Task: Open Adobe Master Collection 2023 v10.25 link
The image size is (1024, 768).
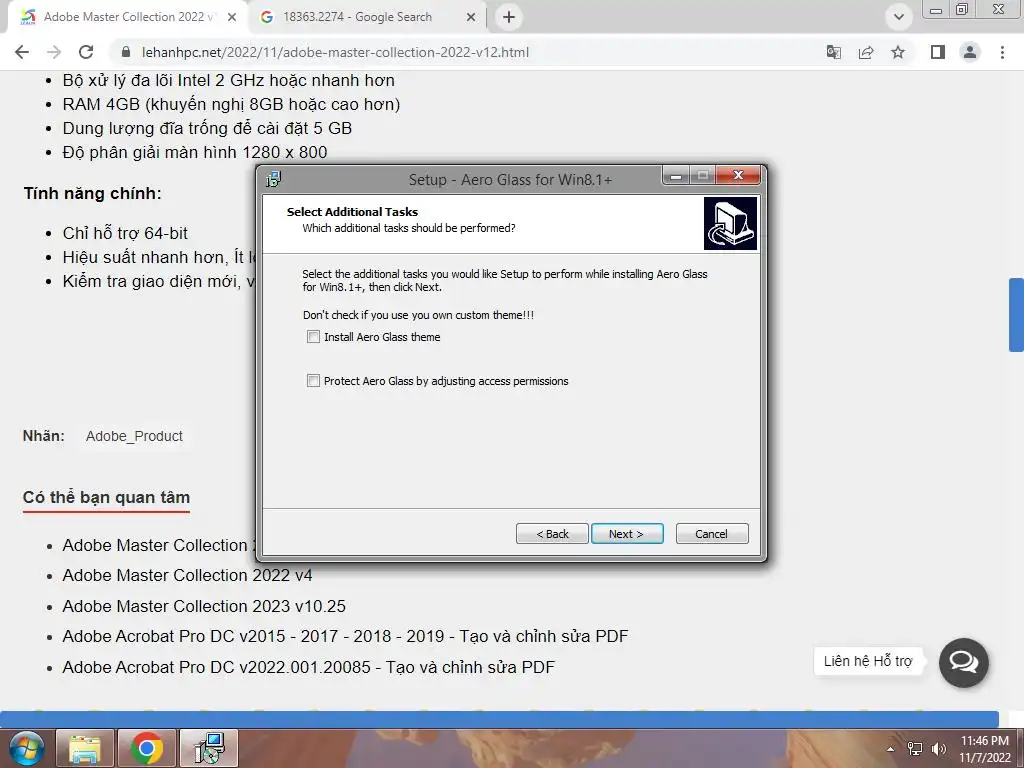Action: click(204, 606)
